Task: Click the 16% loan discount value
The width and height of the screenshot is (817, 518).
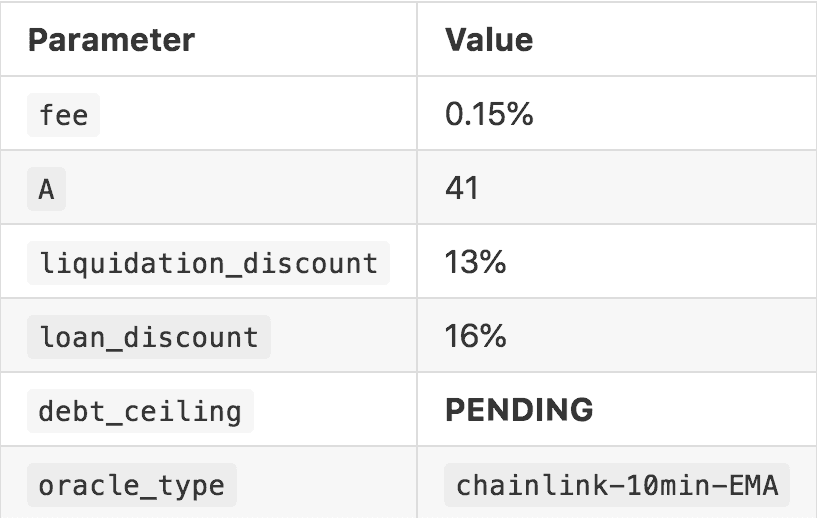Action: 476,337
